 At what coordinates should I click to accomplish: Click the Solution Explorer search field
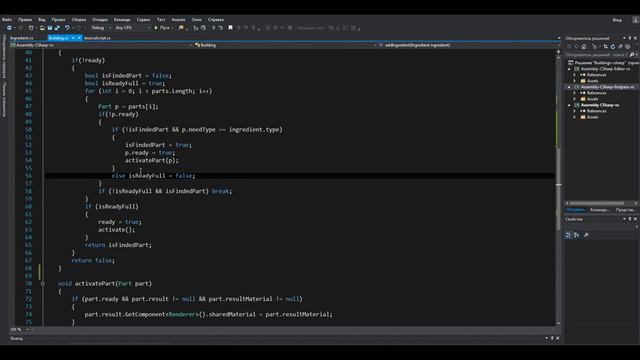point(596,54)
